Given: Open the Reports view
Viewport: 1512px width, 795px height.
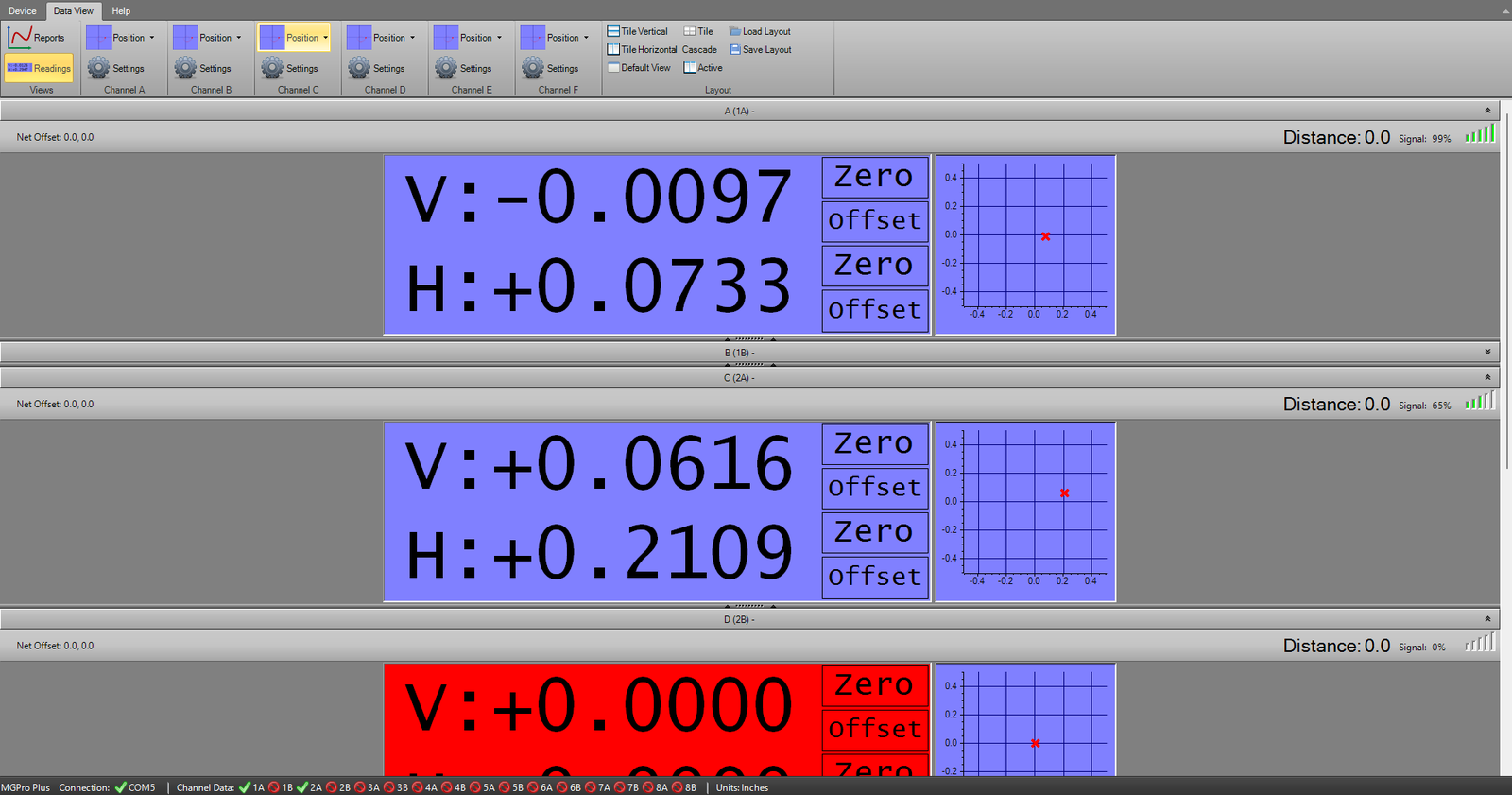Looking at the screenshot, I should coord(38,38).
